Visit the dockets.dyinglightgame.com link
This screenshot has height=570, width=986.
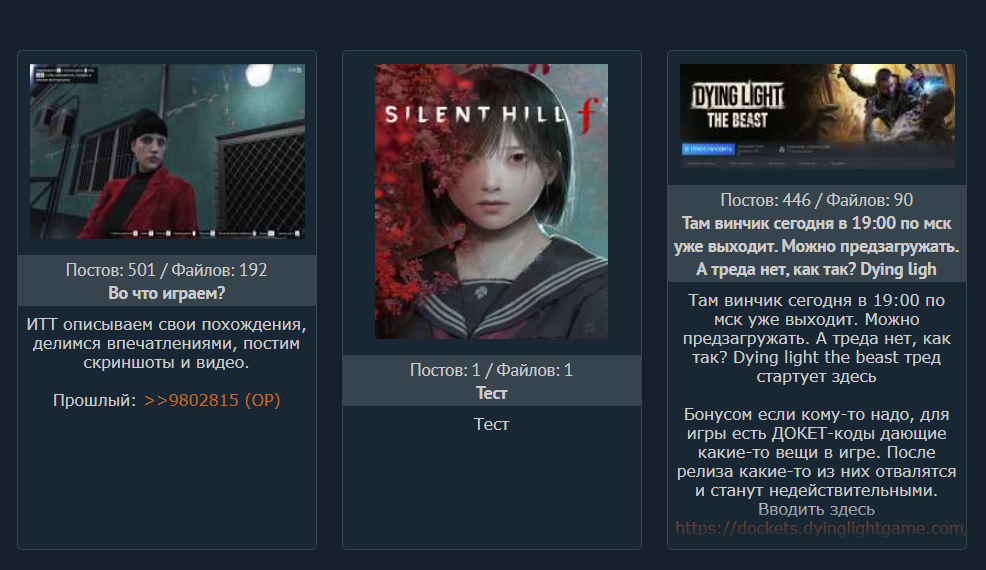click(819, 528)
